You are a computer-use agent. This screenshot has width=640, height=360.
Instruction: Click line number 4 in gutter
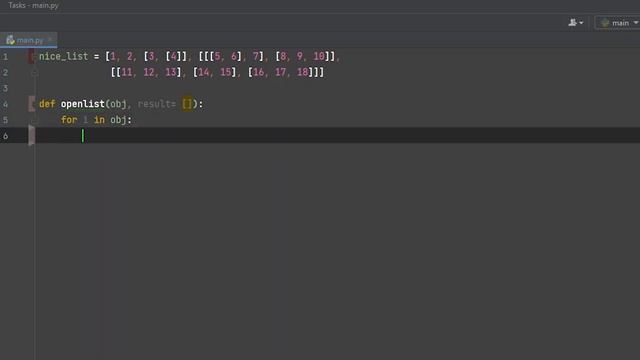point(5,104)
